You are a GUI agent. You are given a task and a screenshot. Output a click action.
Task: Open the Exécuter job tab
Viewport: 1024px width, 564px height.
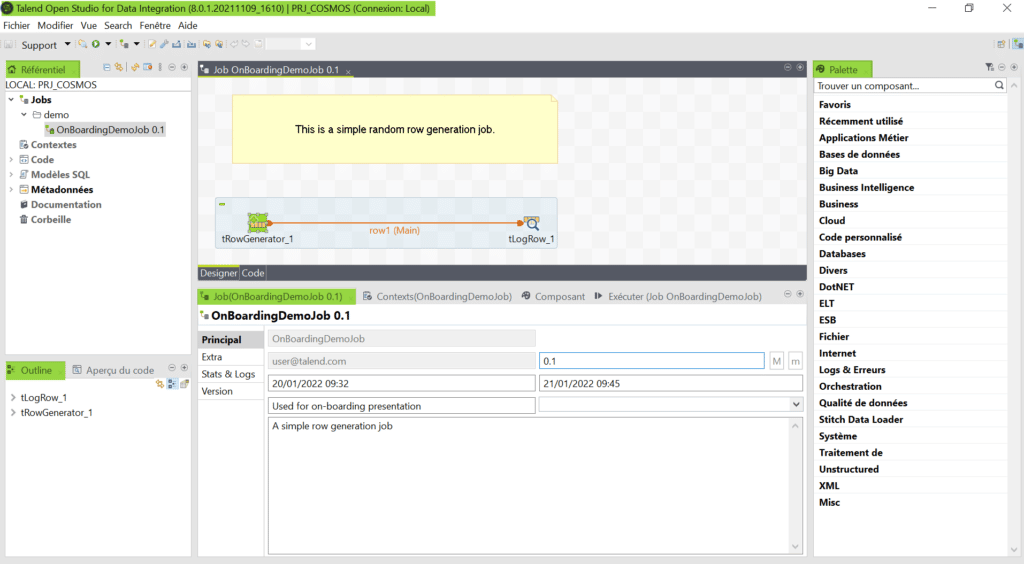pyautogui.click(x=678, y=296)
